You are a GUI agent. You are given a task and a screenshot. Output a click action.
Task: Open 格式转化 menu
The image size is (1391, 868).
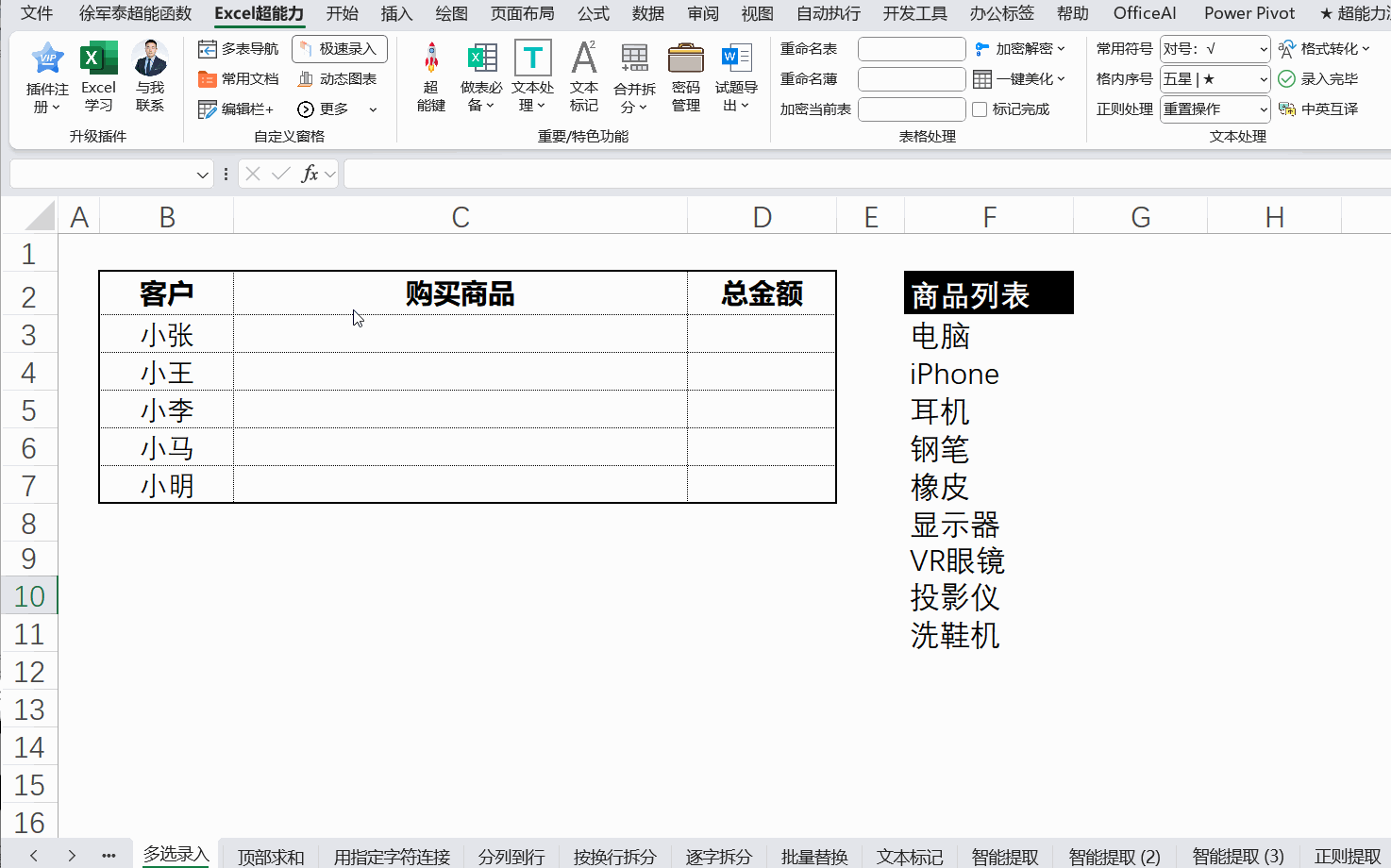coord(1324,49)
